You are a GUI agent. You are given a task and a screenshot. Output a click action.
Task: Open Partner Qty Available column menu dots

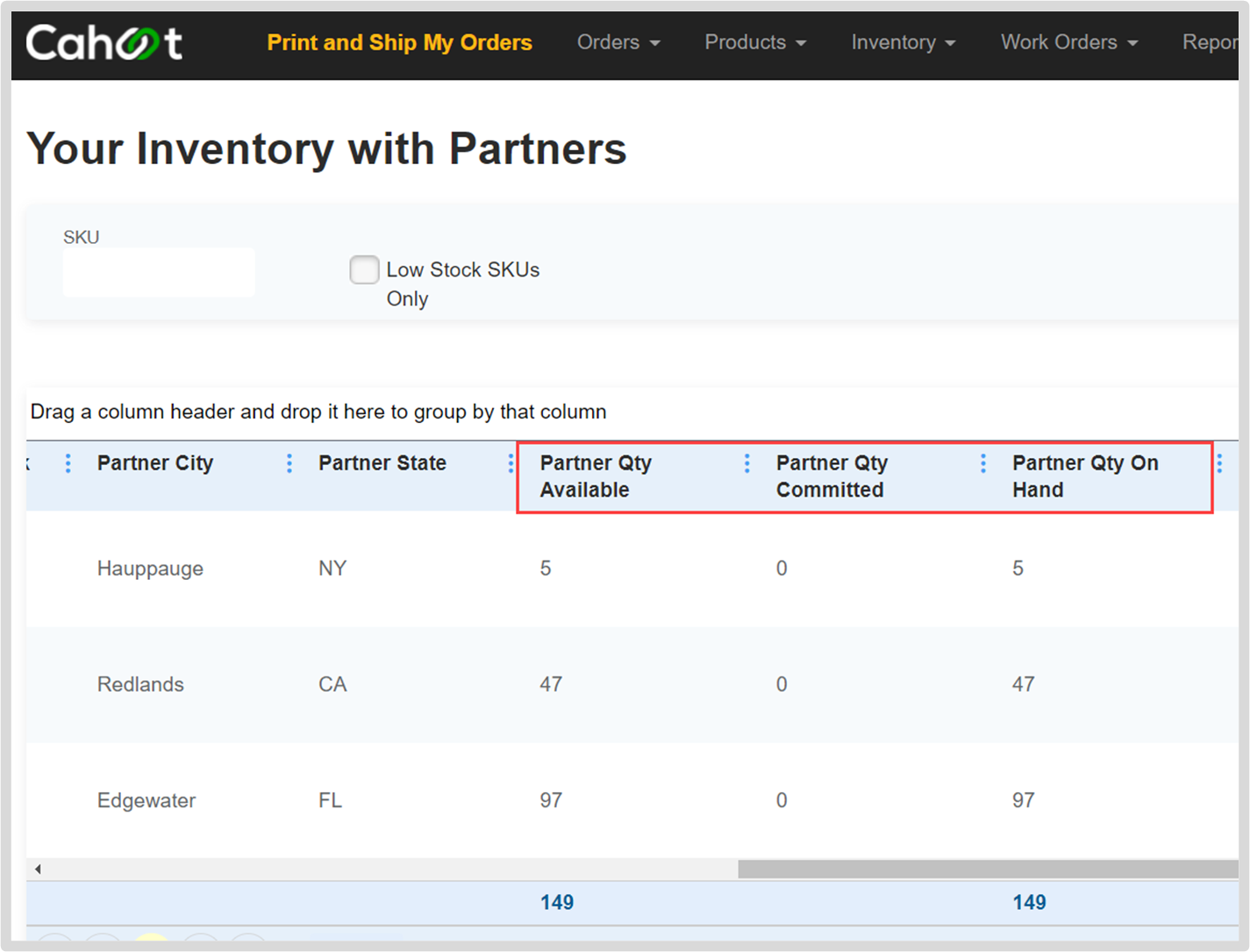click(511, 463)
